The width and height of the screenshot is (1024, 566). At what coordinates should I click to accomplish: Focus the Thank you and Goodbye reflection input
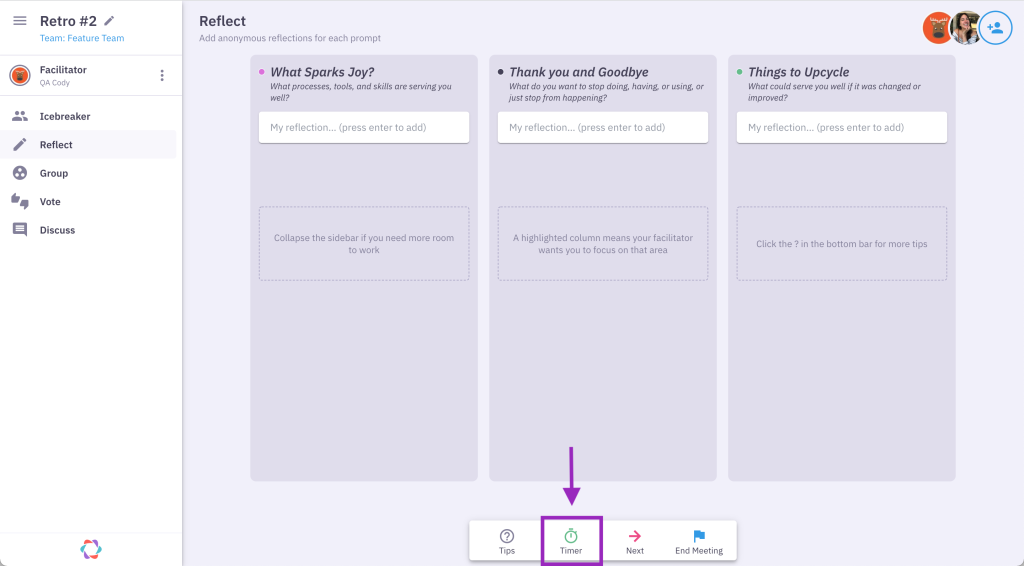(x=603, y=127)
